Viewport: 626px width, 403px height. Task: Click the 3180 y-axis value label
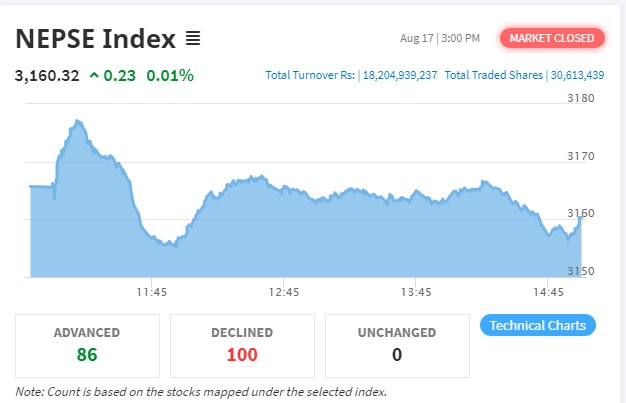point(581,98)
